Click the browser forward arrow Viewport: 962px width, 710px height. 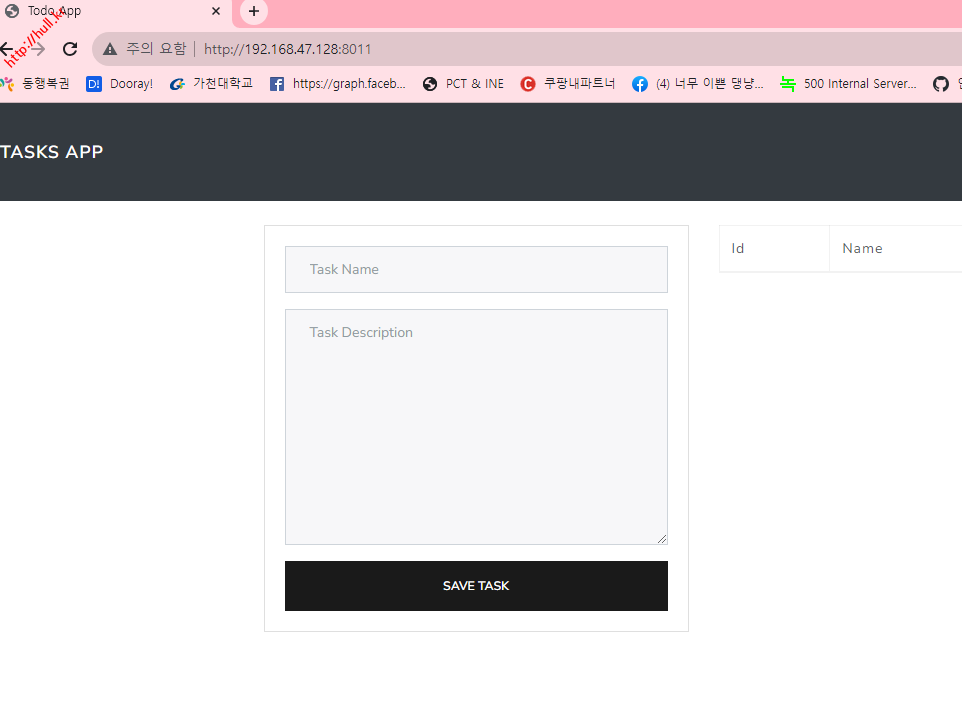(38, 49)
